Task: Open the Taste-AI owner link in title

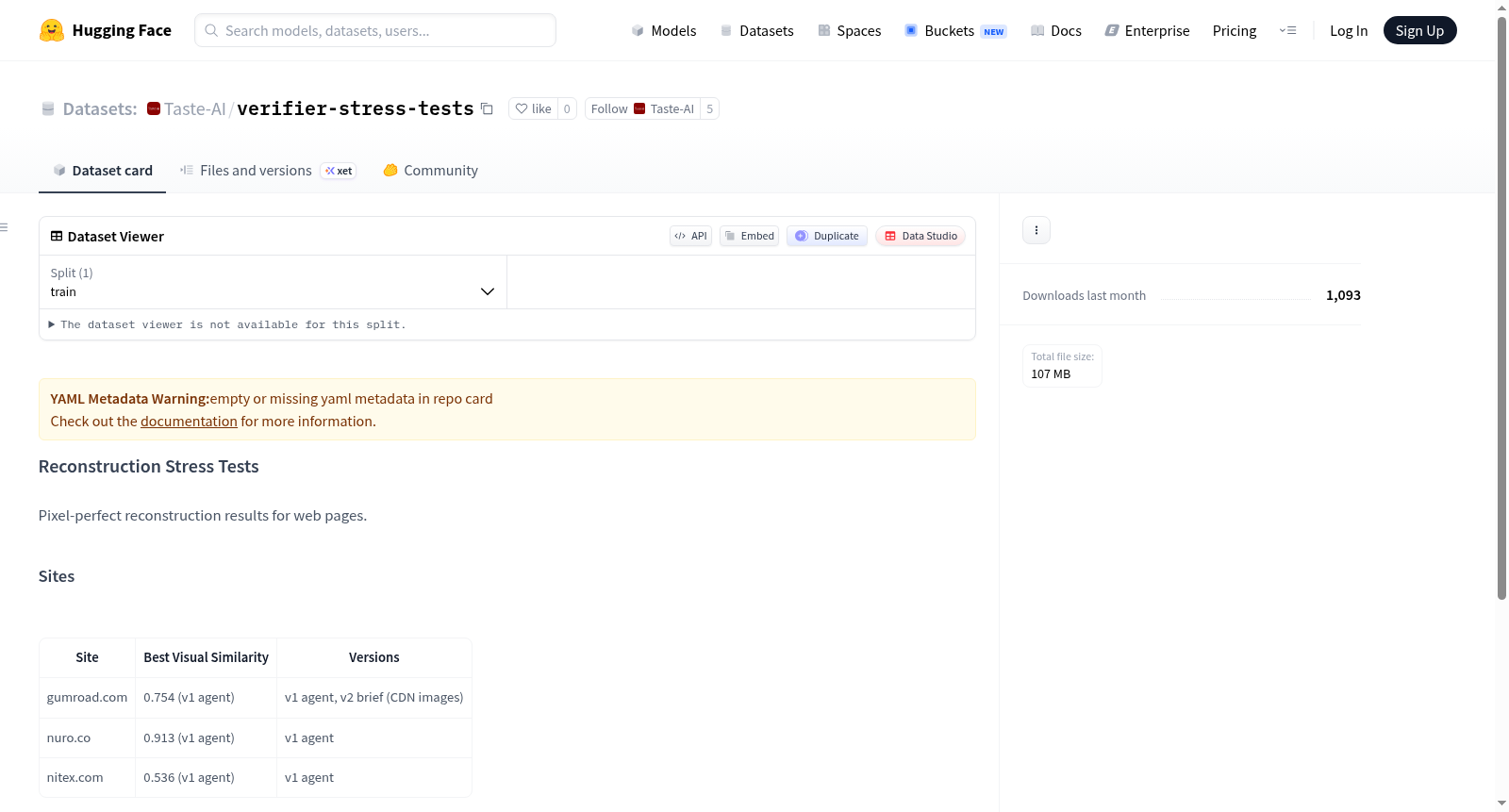Action: coord(195,108)
